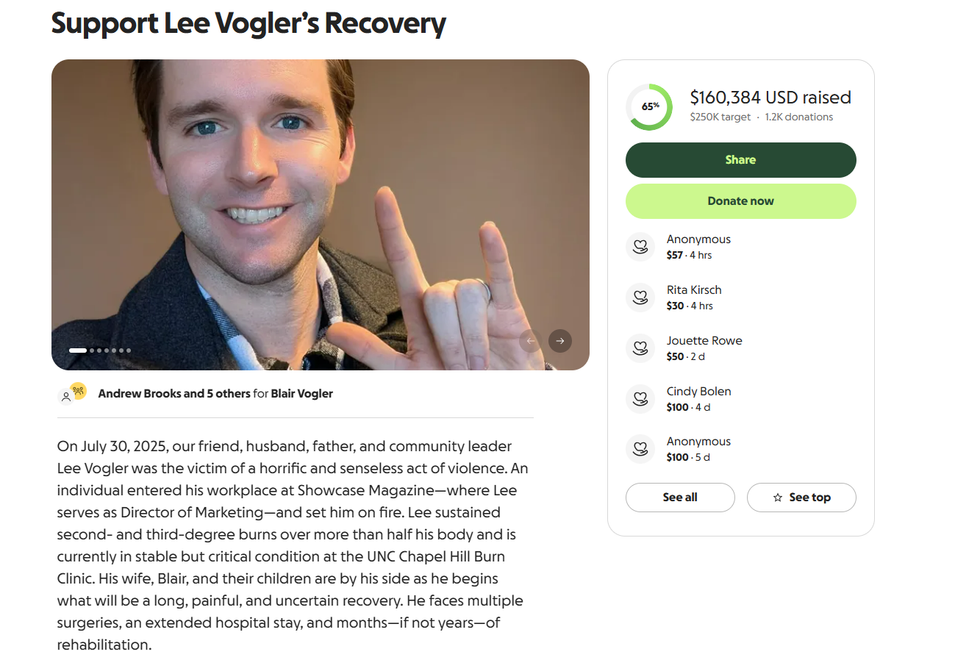The image size is (980, 651).
Task: Show top donations with See top
Action: pos(801,497)
